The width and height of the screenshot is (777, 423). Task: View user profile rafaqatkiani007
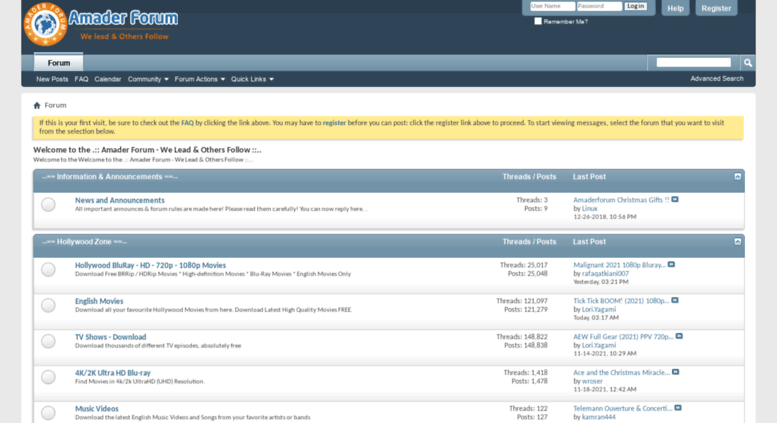coord(605,273)
